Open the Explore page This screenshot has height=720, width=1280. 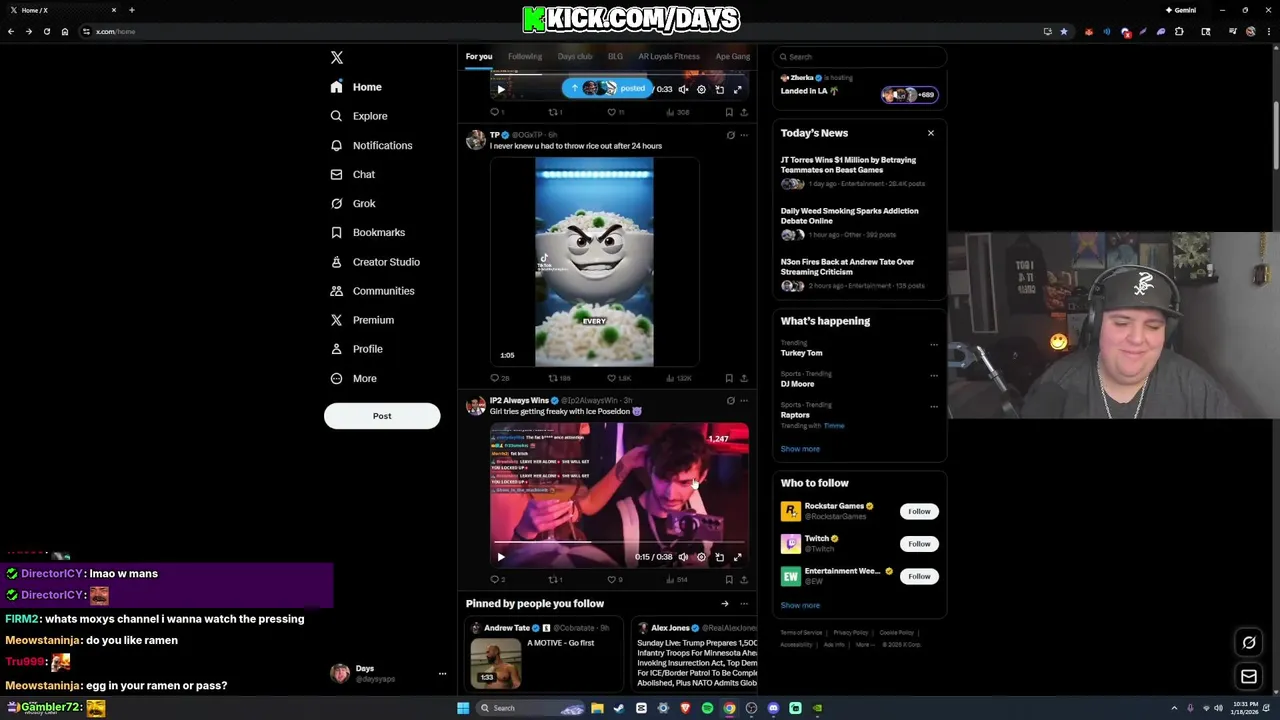click(x=359, y=116)
